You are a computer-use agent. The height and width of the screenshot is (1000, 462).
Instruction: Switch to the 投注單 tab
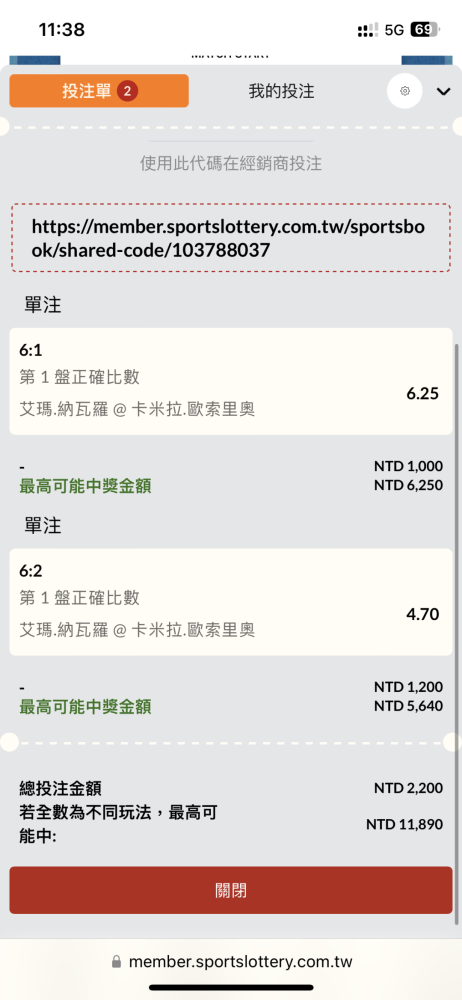pos(99,91)
